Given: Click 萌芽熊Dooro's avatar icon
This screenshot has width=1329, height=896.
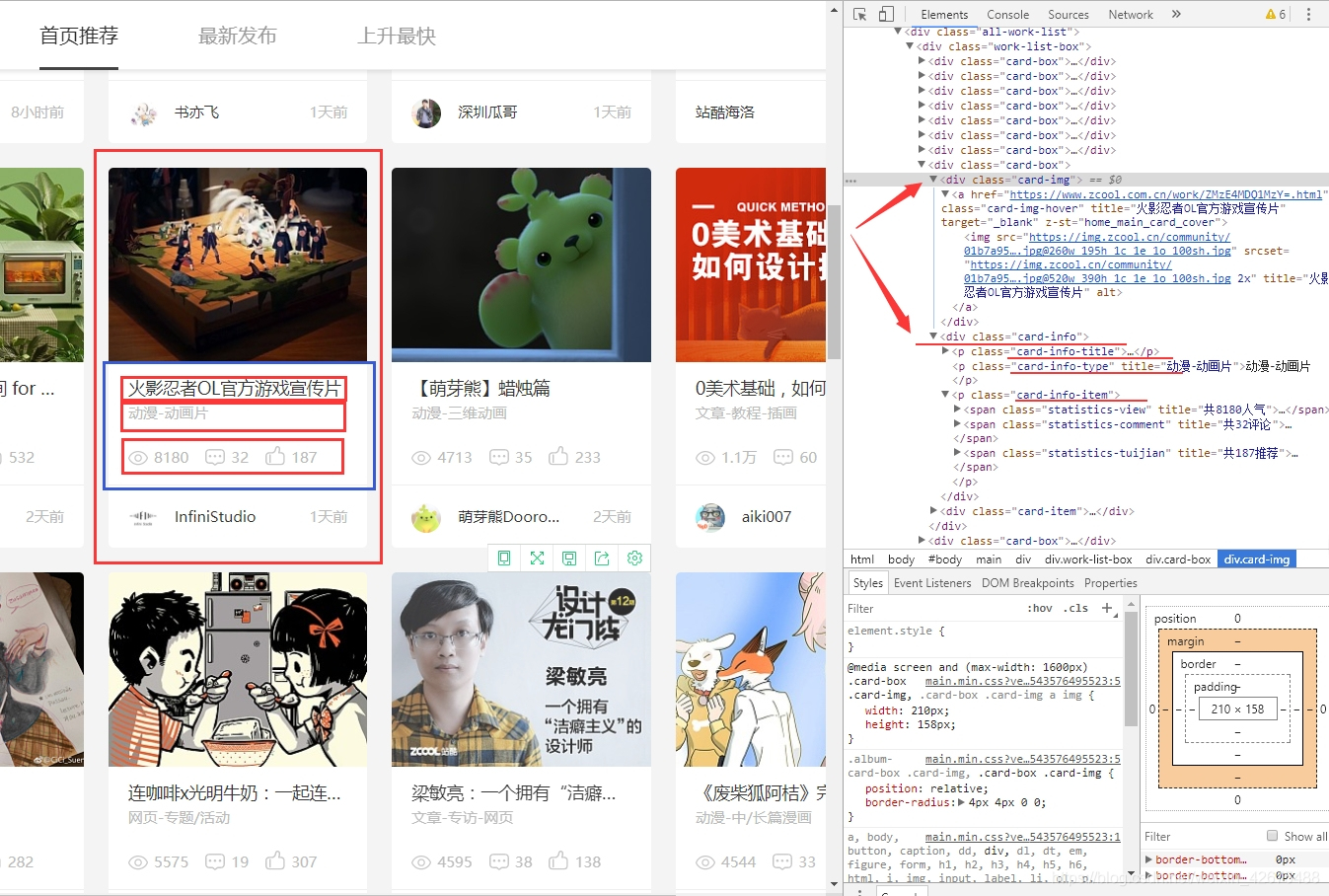Looking at the screenshot, I should 426,517.
